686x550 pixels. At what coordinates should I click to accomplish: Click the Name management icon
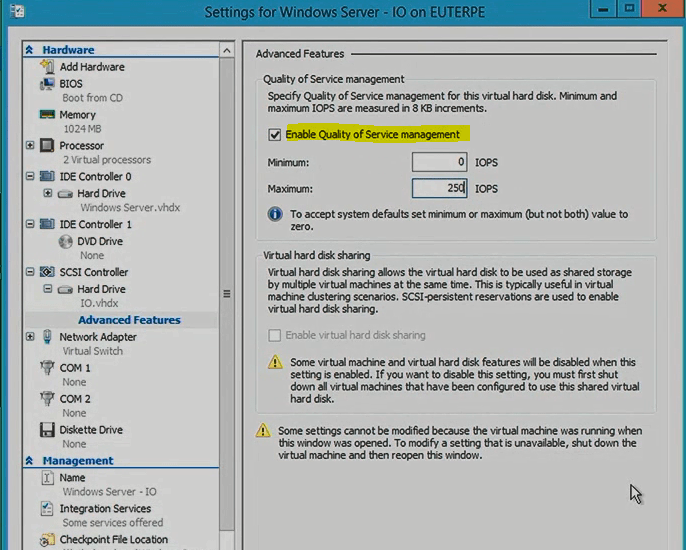point(47,477)
